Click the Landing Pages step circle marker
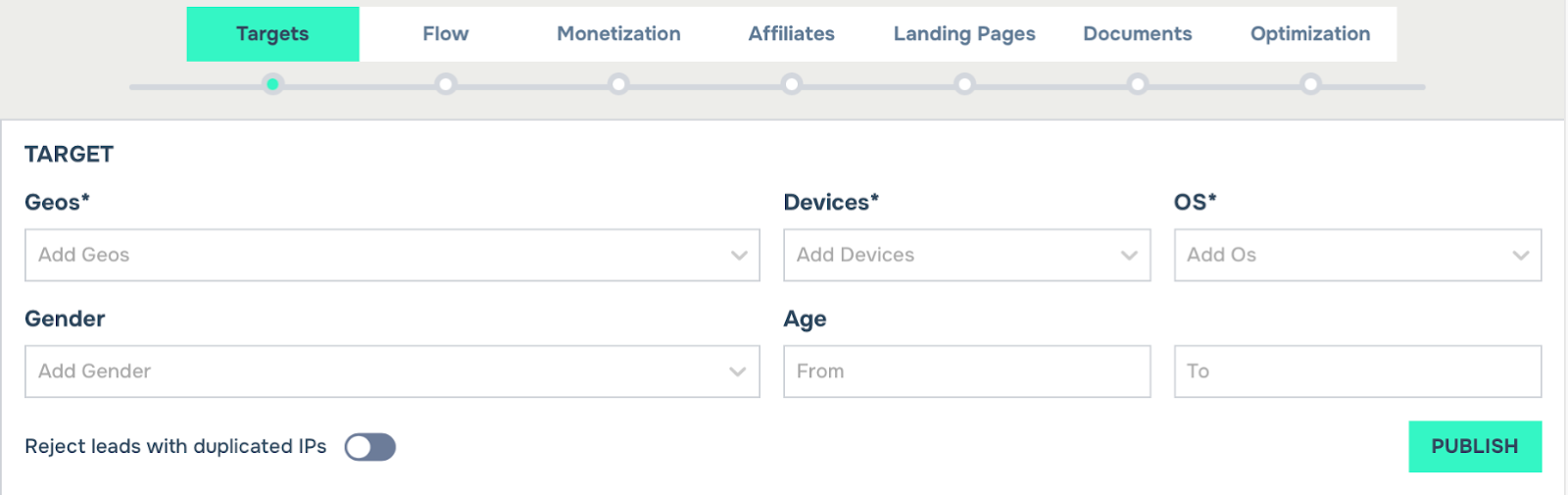Image resolution: width=1568 pixels, height=495 pixels. (x=964, y=84)
